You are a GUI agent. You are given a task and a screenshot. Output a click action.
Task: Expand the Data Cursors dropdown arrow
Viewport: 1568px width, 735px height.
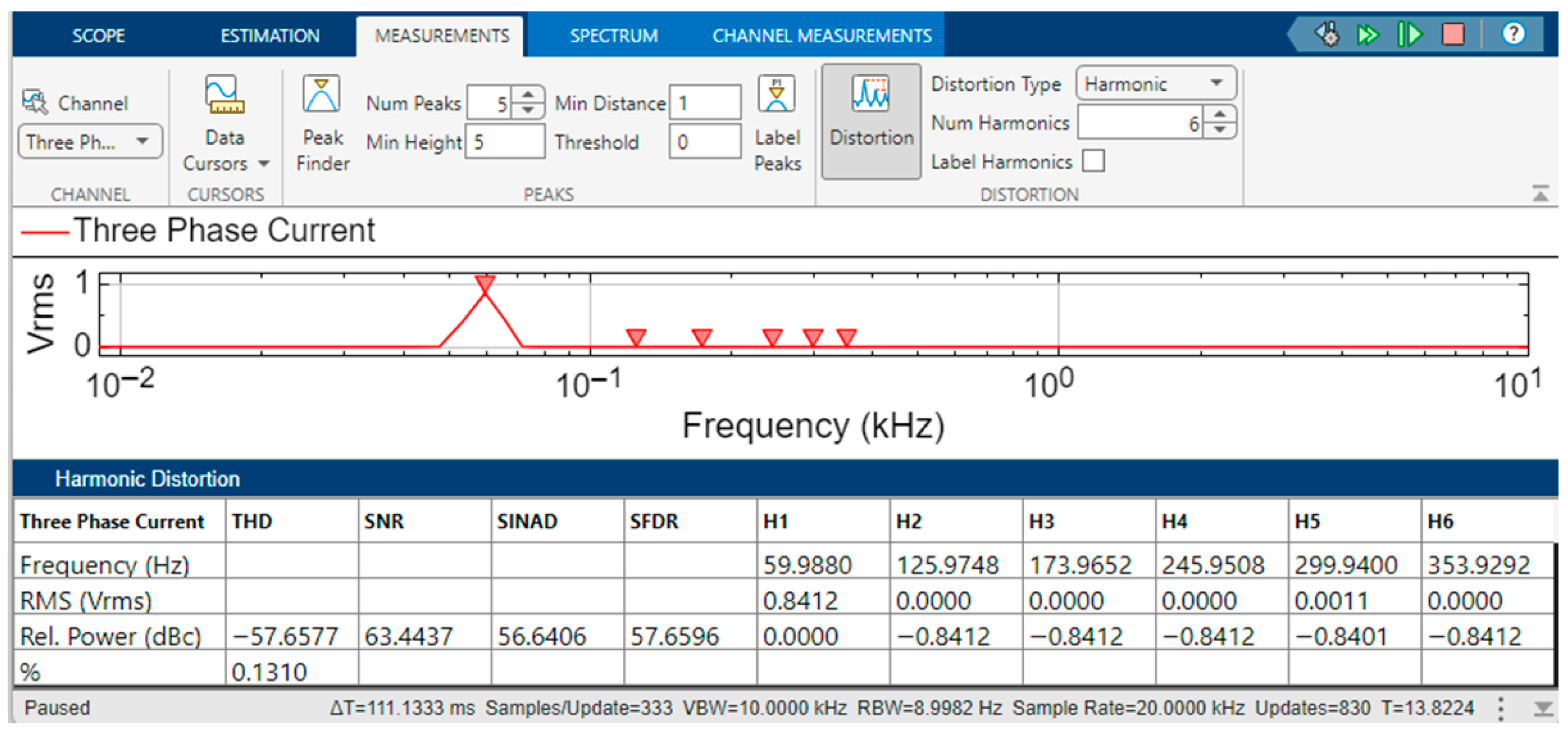(264, 163)
